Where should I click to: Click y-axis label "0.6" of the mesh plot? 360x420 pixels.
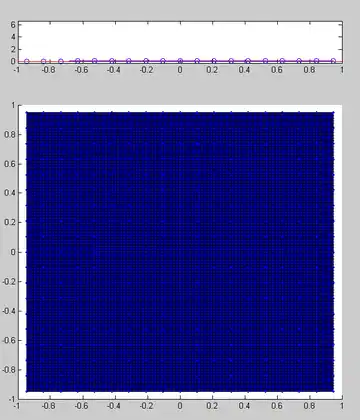(10, 164)
